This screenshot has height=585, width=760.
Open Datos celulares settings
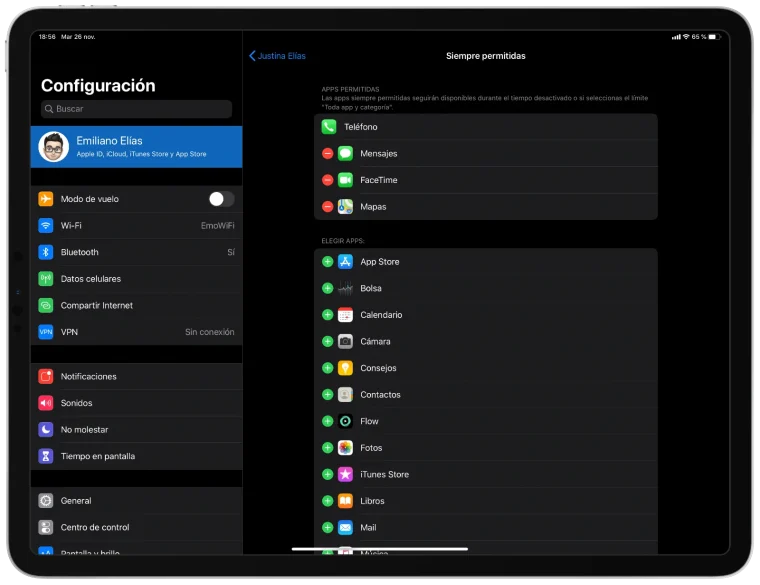pos(136,279)
